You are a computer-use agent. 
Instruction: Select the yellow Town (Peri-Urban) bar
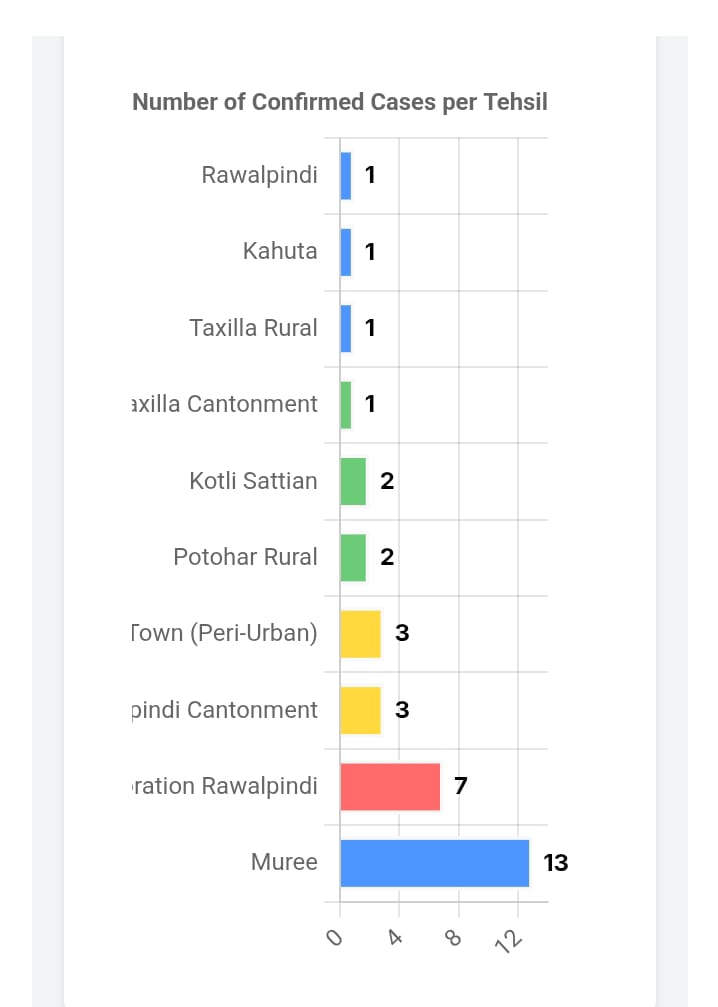point(360,634)
